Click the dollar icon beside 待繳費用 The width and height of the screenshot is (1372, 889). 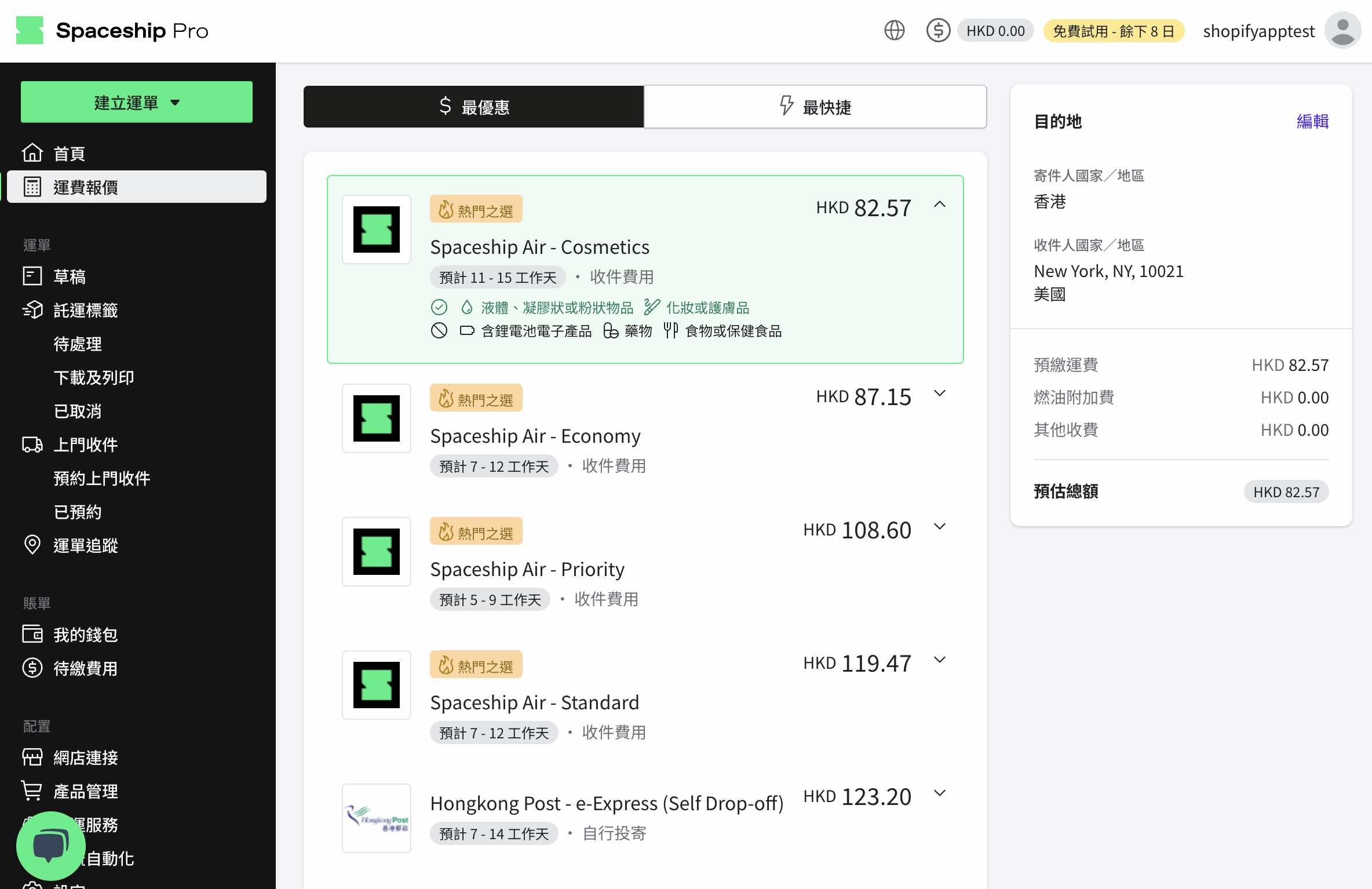(x=32, y=668)
